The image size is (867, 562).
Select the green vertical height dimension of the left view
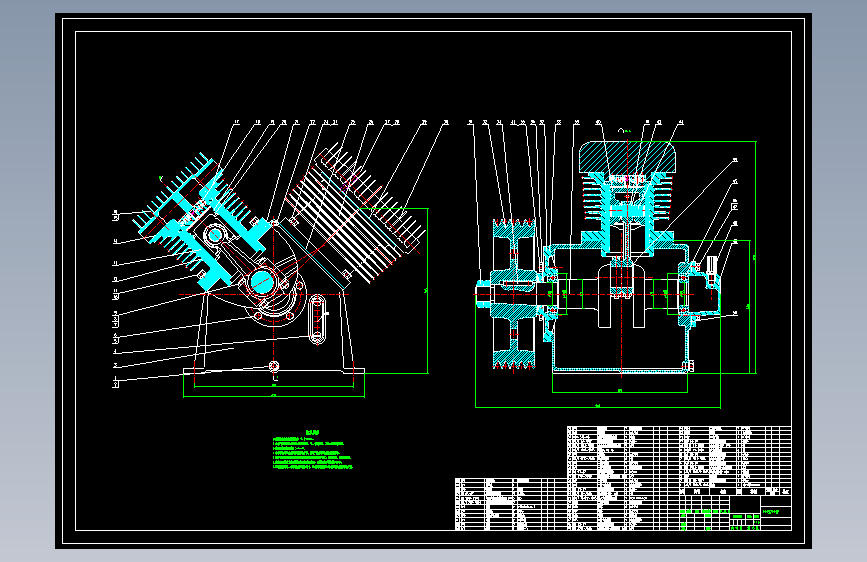[x=427, y=291]
